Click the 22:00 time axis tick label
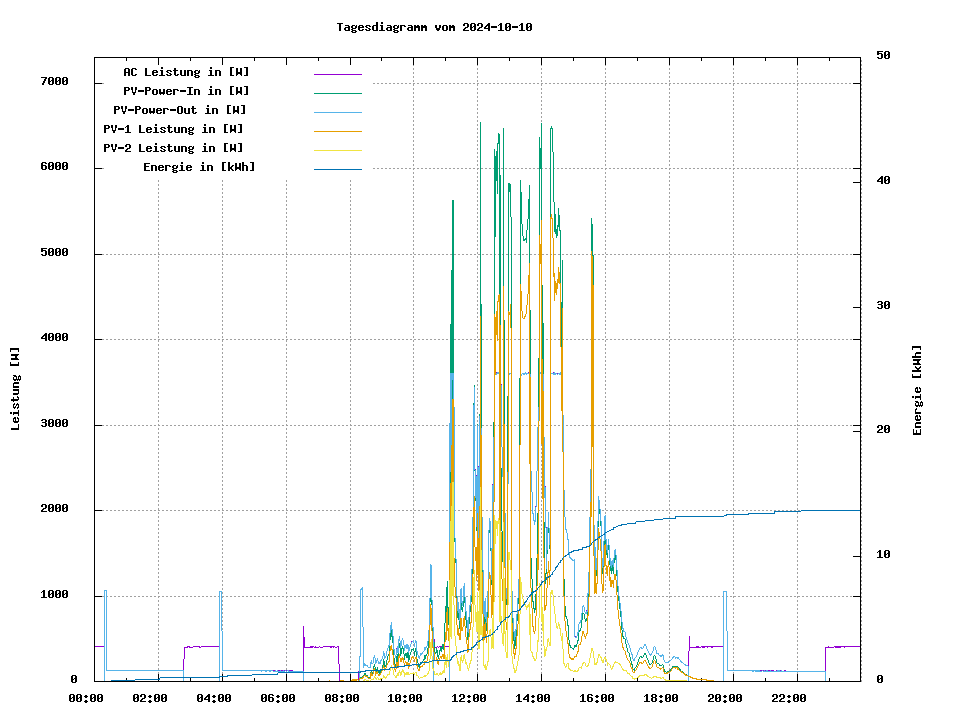The image size is (960, 720). 789,698
